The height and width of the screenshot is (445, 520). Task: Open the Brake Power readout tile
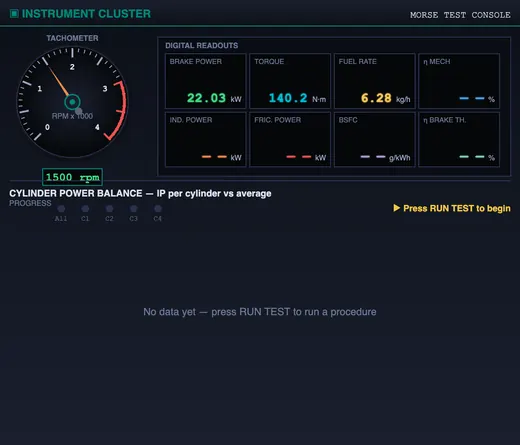[206, 81]
